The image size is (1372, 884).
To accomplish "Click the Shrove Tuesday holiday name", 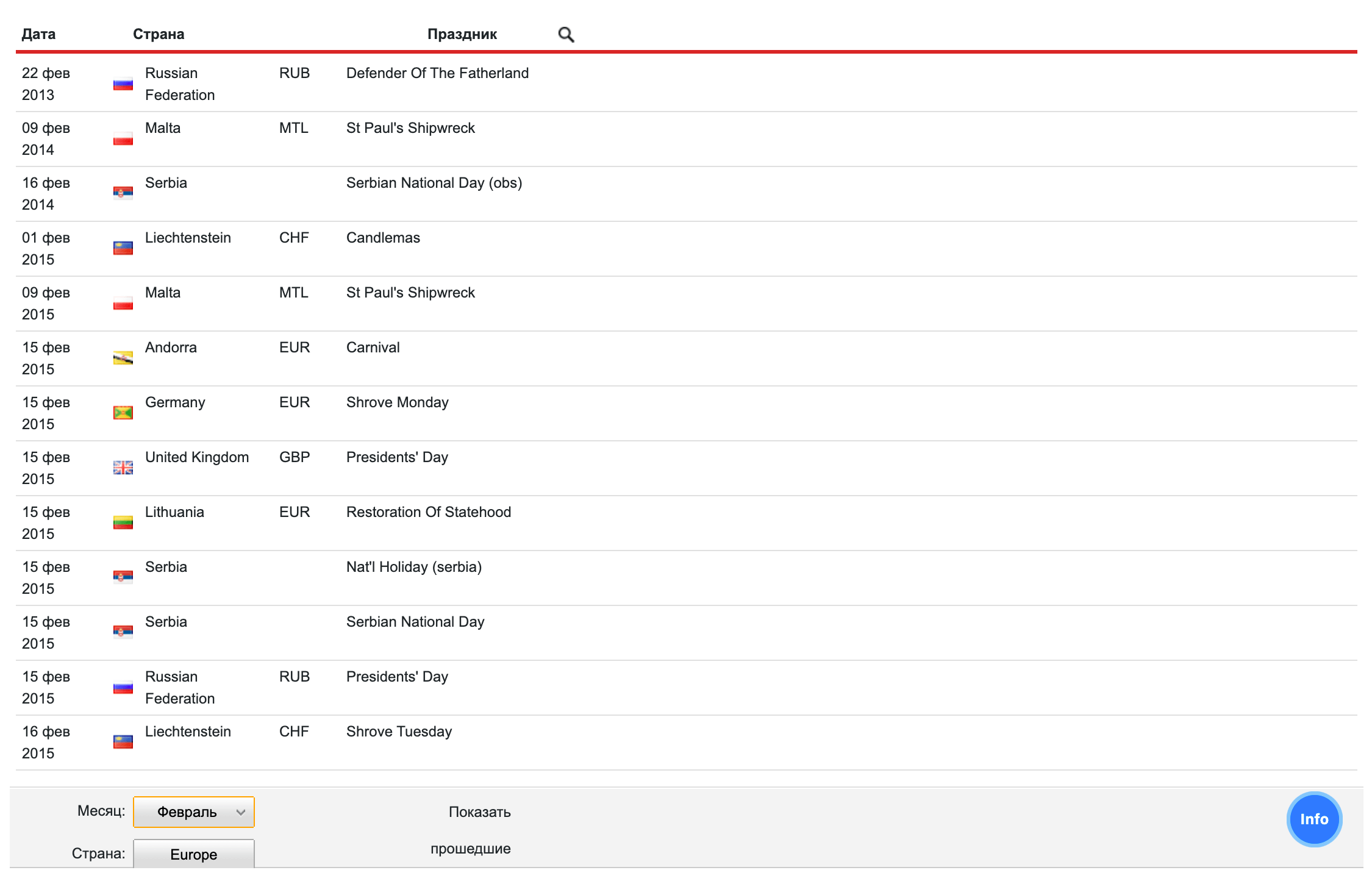I will coord(399,732).
